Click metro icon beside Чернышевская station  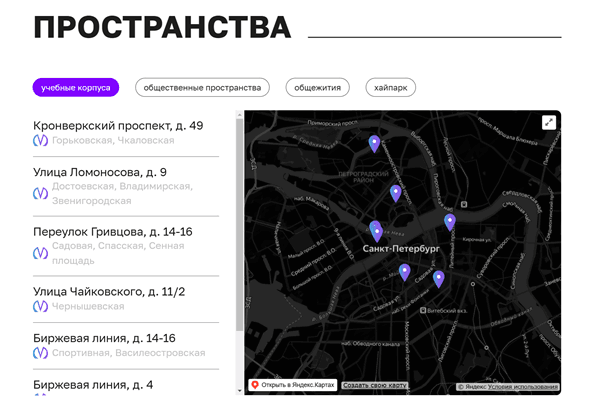click(41, 307)
